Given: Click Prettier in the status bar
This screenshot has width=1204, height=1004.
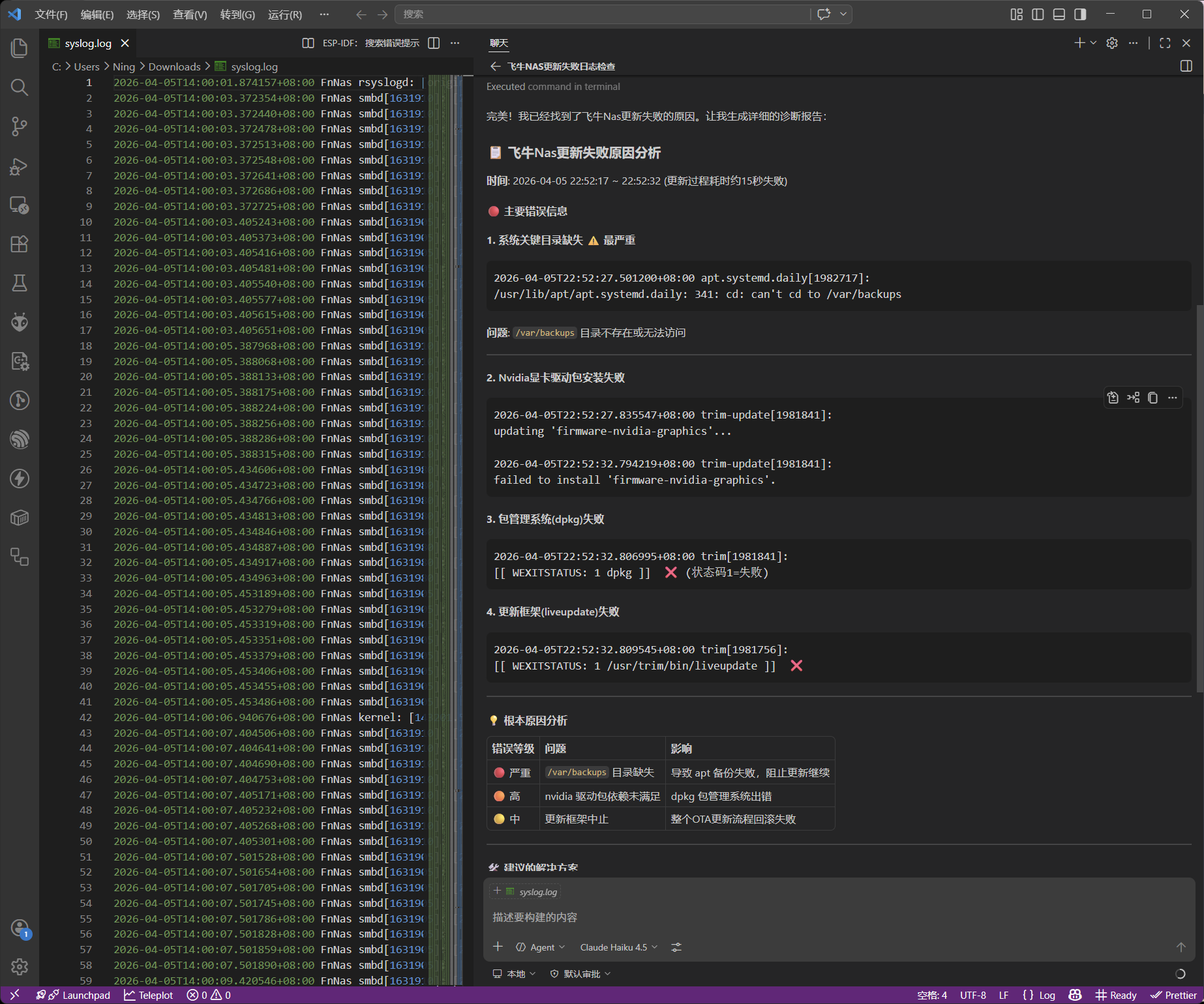Looking at the screenshot, I should point(1174,995).
